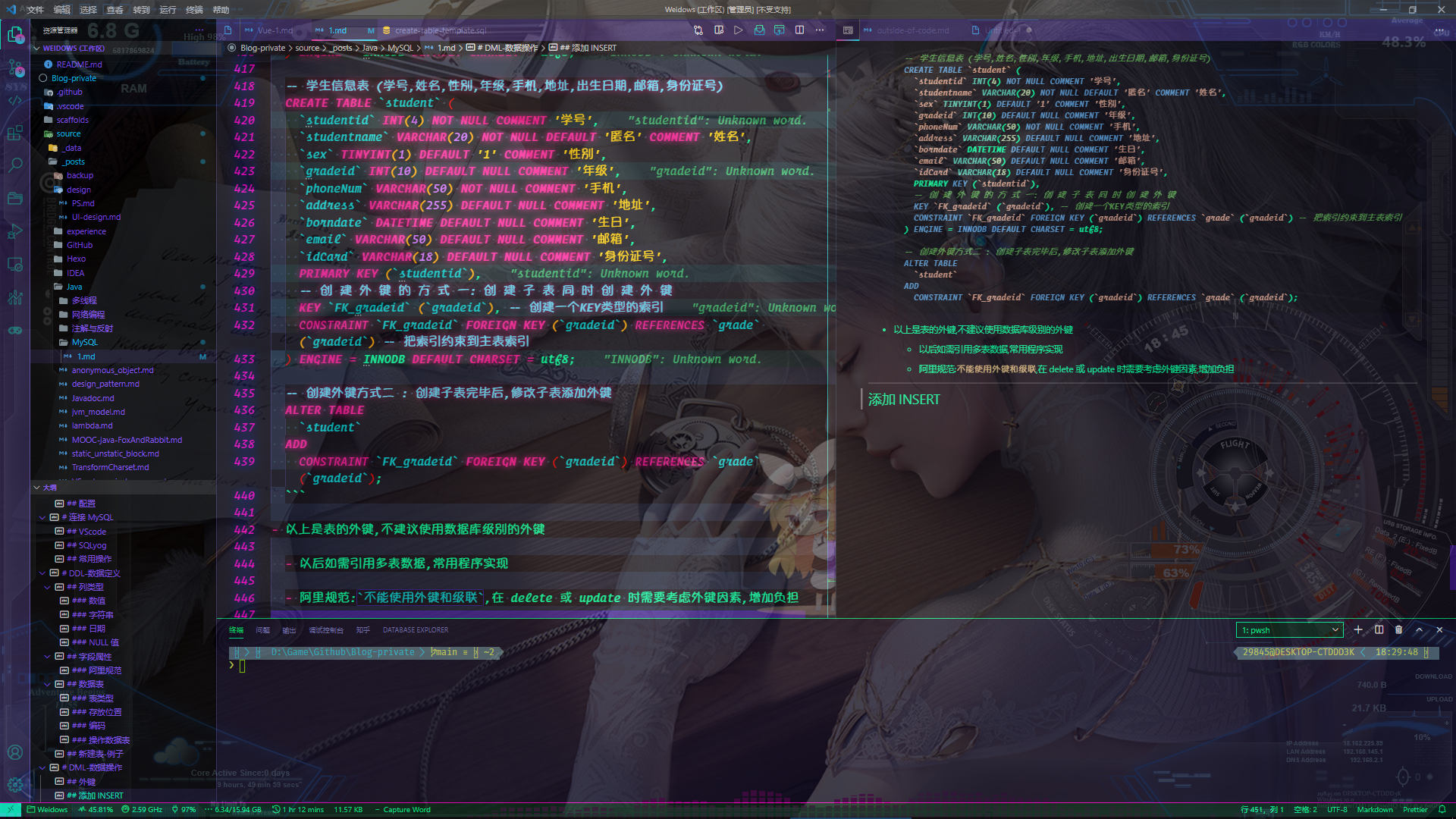
Task: Switch to the 问题 (Problems) panel tab
Action: (262, 630)
